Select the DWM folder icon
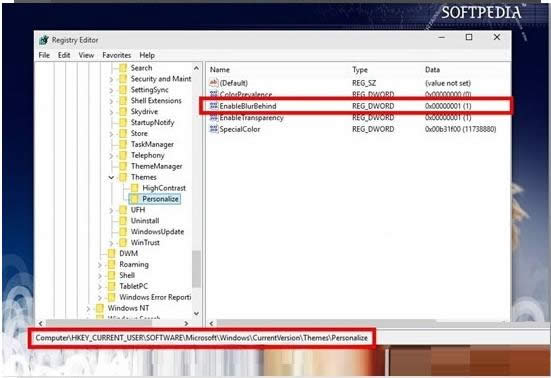Screen dimensions: 551x378 tap(111, 253)
